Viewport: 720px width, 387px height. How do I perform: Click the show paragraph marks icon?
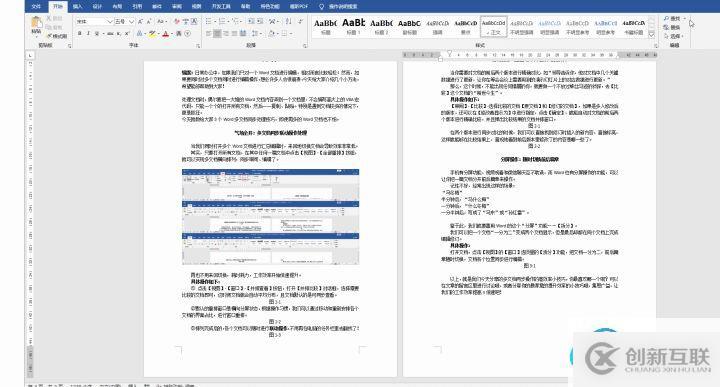pos(300,21)
